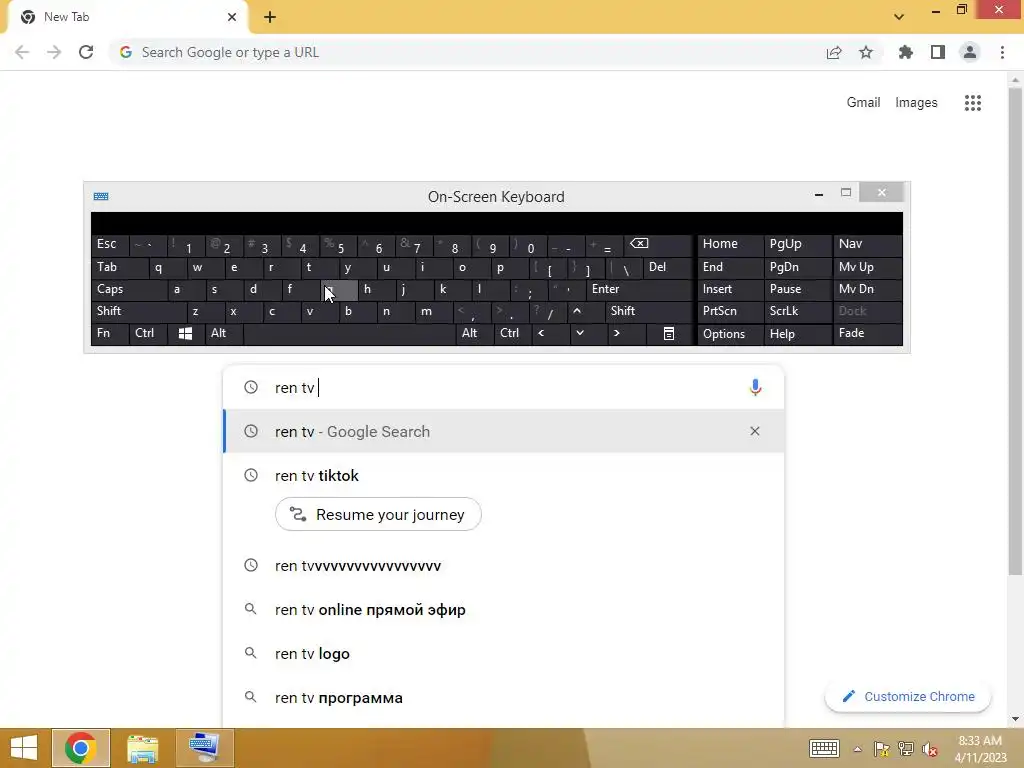Open a new tab with plus icon
The width and height of the screenshot is (1024, 768).
point(270,17)
